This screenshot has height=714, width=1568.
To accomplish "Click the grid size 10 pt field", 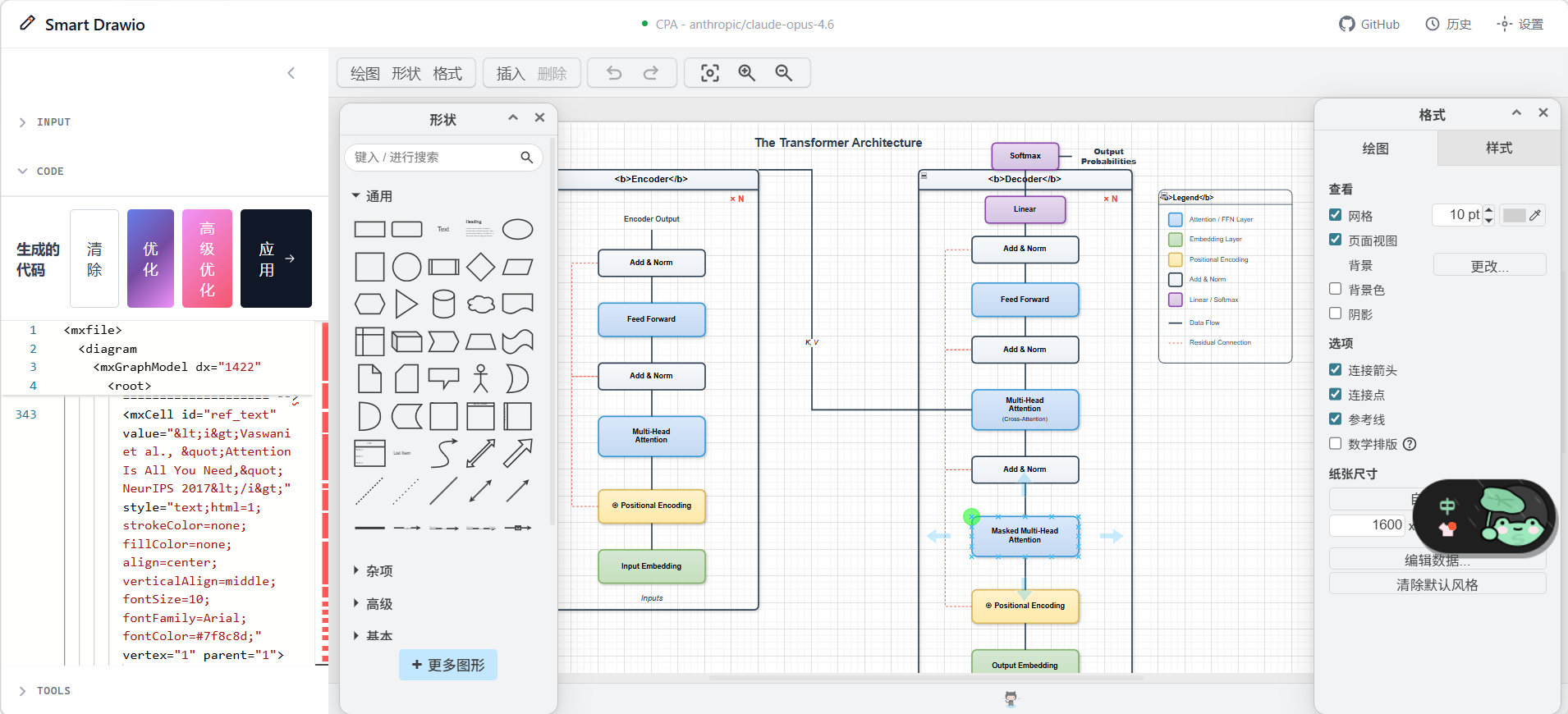I will pyautogui.click(x=1458, y=215).
